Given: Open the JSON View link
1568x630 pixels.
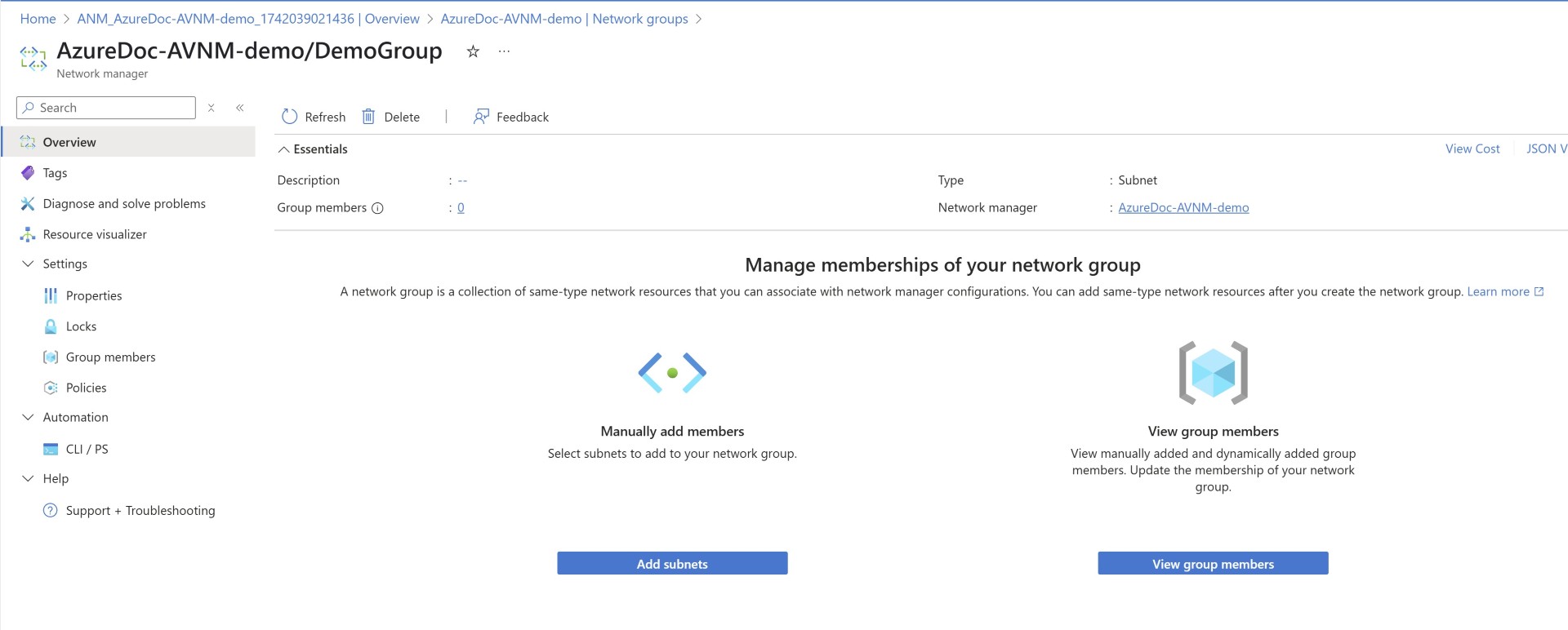Looking at the screenshot, I should tap(1547, 149).
